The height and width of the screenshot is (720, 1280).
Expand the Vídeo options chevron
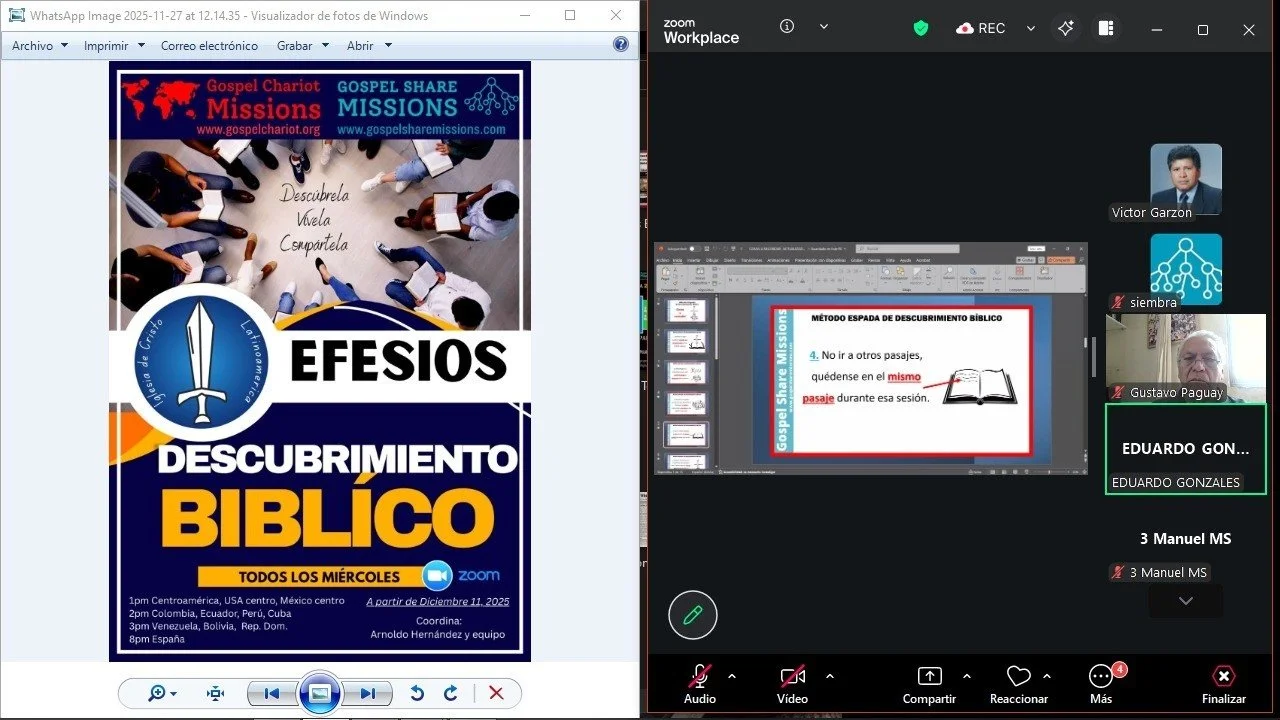[x=829, y=676]
